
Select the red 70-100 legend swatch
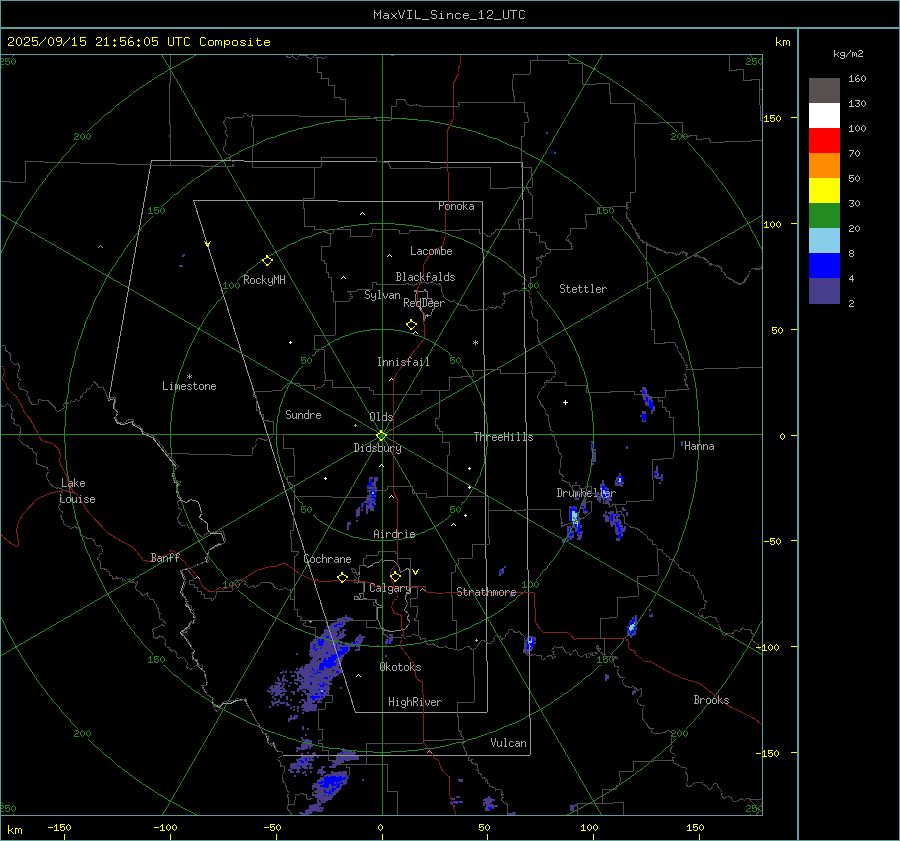point(824,141)
